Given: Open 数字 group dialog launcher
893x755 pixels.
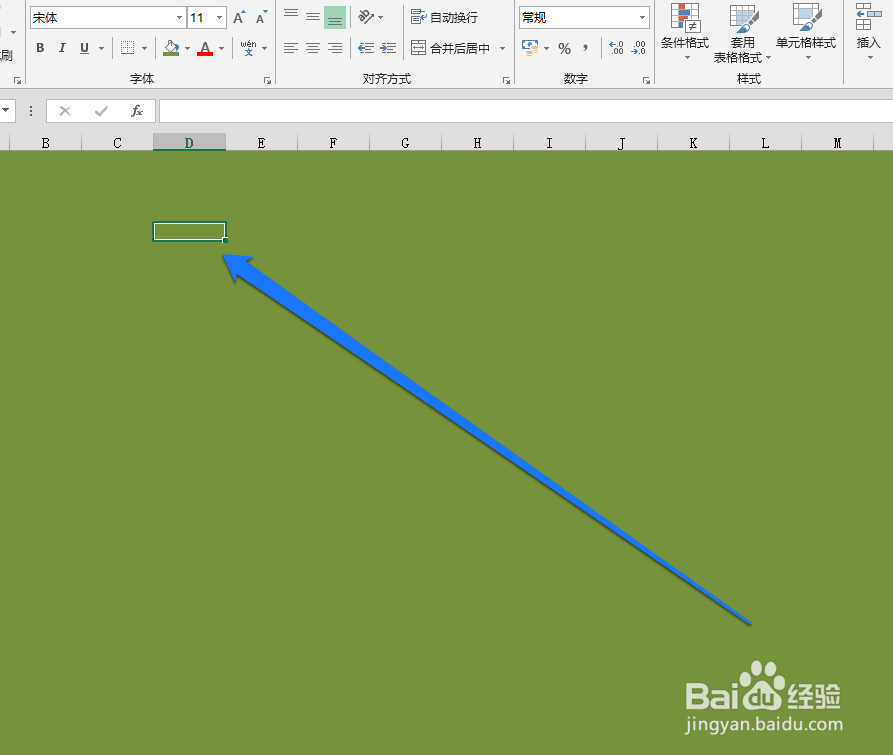Looking at the screenshot, I should pos(646,80).
